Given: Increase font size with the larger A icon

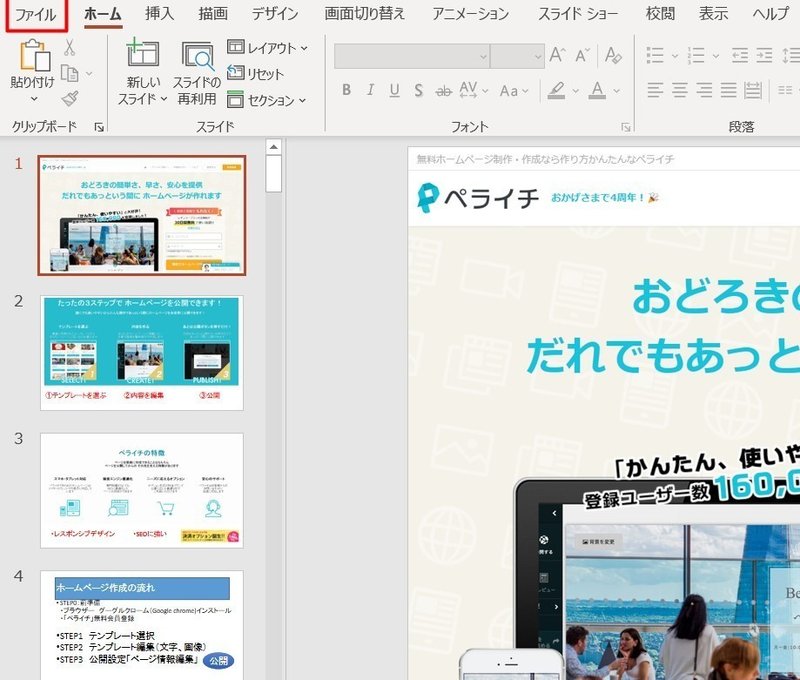Looking at the screenshot, I should pos(557,55).
